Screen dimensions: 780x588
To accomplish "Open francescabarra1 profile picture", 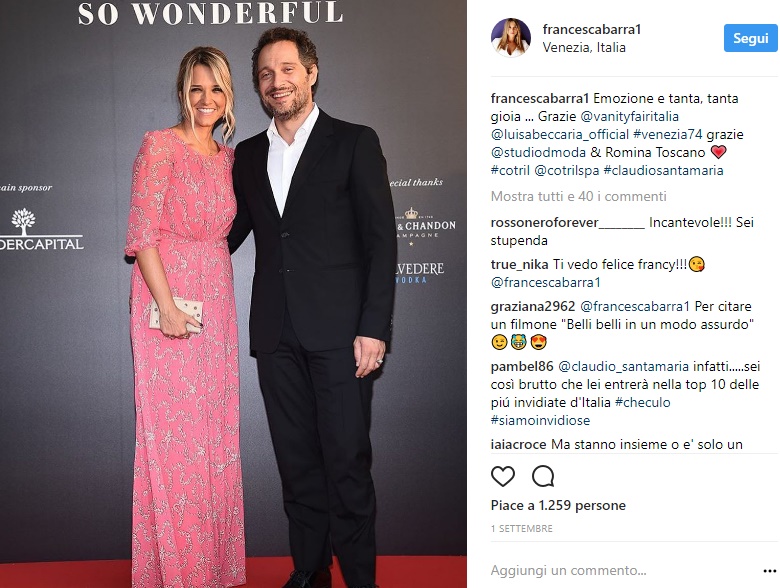I will click(x=511, y=38).
